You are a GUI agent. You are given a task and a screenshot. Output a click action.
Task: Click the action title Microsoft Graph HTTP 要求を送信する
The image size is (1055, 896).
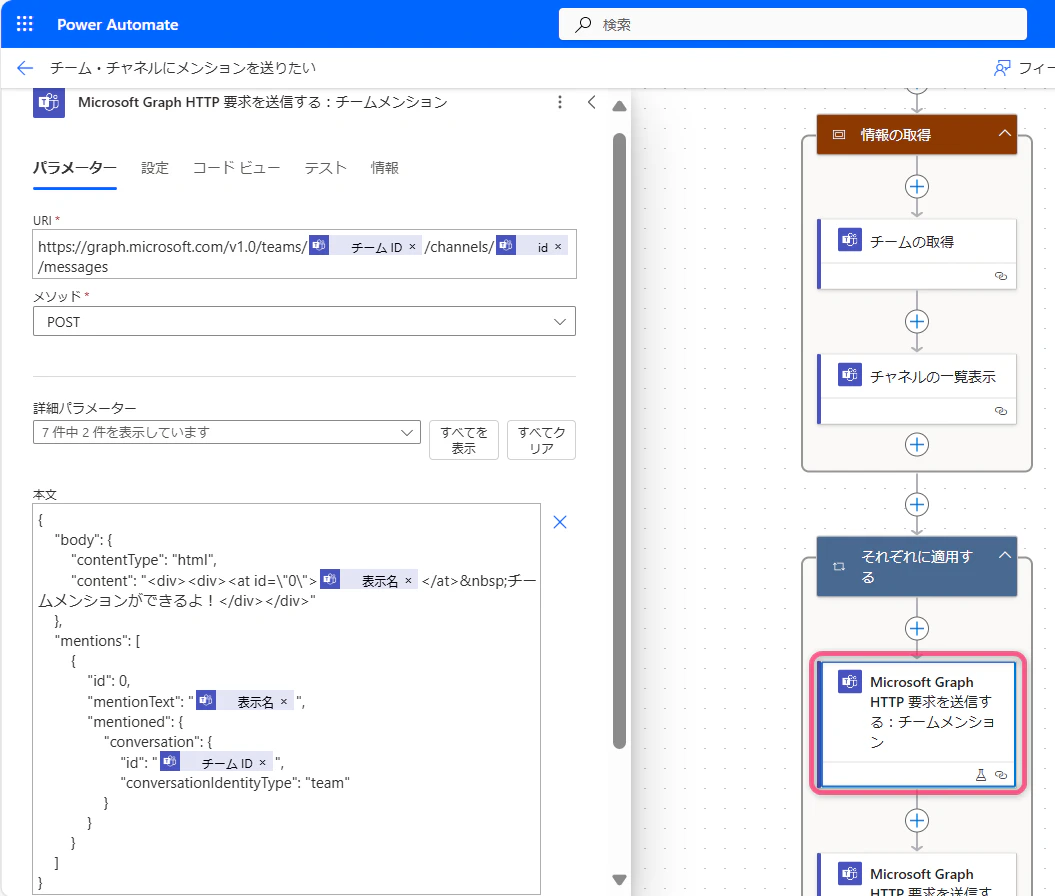(262, 102)
